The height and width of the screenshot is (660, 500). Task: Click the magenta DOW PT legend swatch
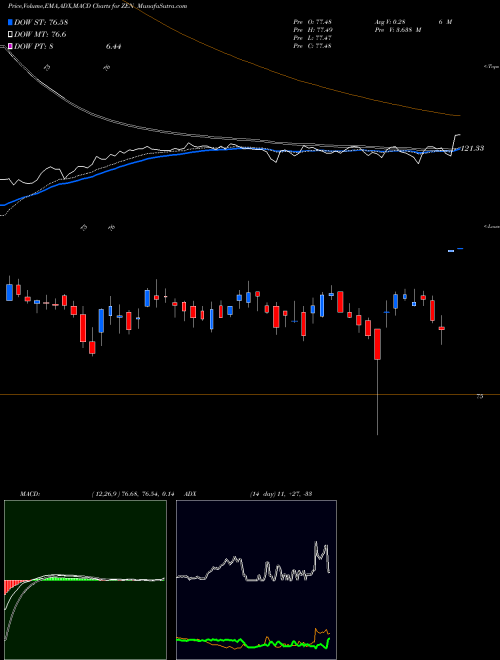pyautogui.click(x=10, y=46)
